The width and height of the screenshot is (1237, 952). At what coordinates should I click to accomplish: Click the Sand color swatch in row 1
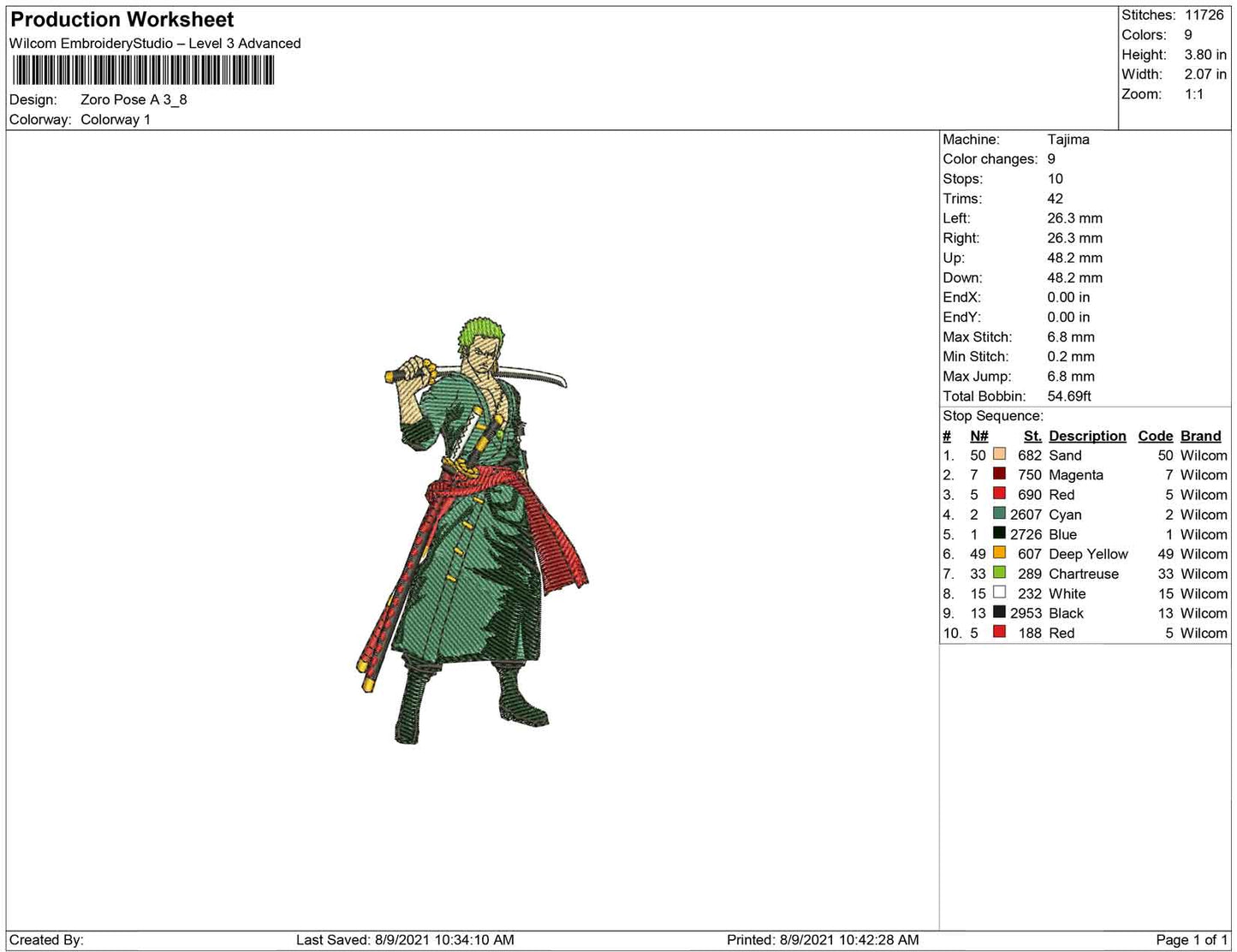(999, 455)
